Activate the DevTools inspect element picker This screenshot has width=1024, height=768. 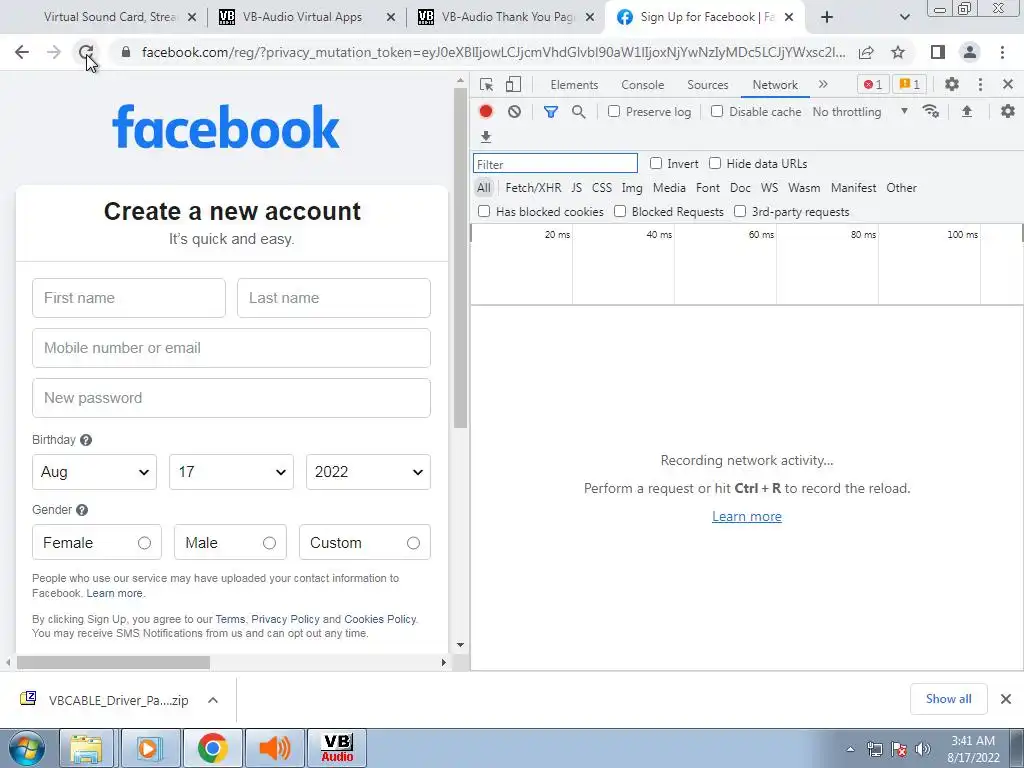[486, 84]
